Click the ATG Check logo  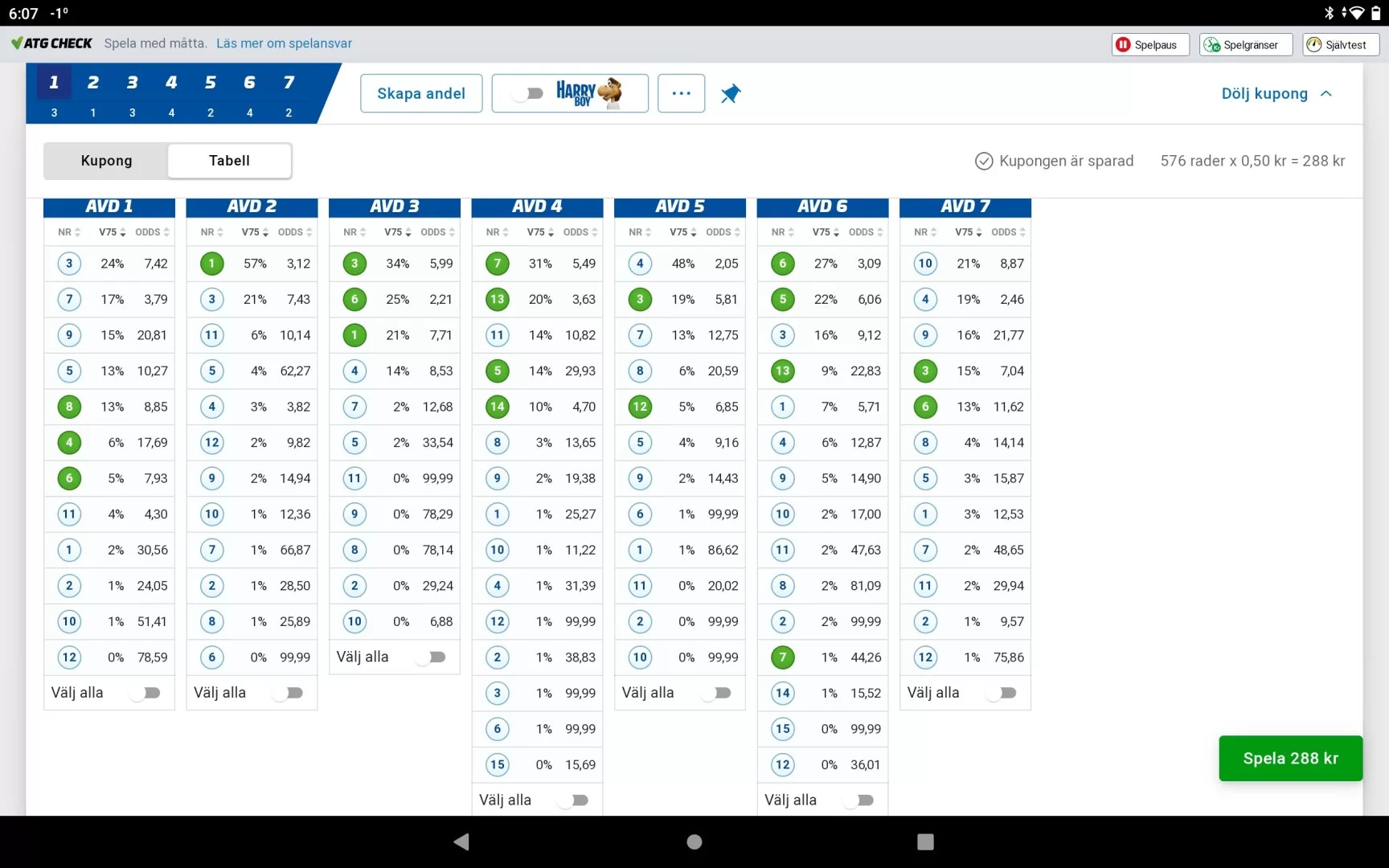51,43
